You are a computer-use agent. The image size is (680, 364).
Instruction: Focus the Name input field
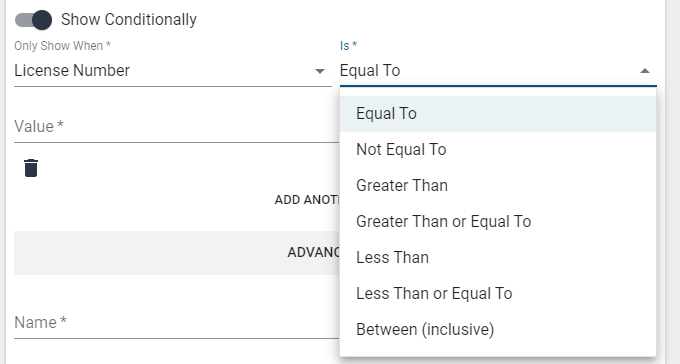tap(177, 323)
